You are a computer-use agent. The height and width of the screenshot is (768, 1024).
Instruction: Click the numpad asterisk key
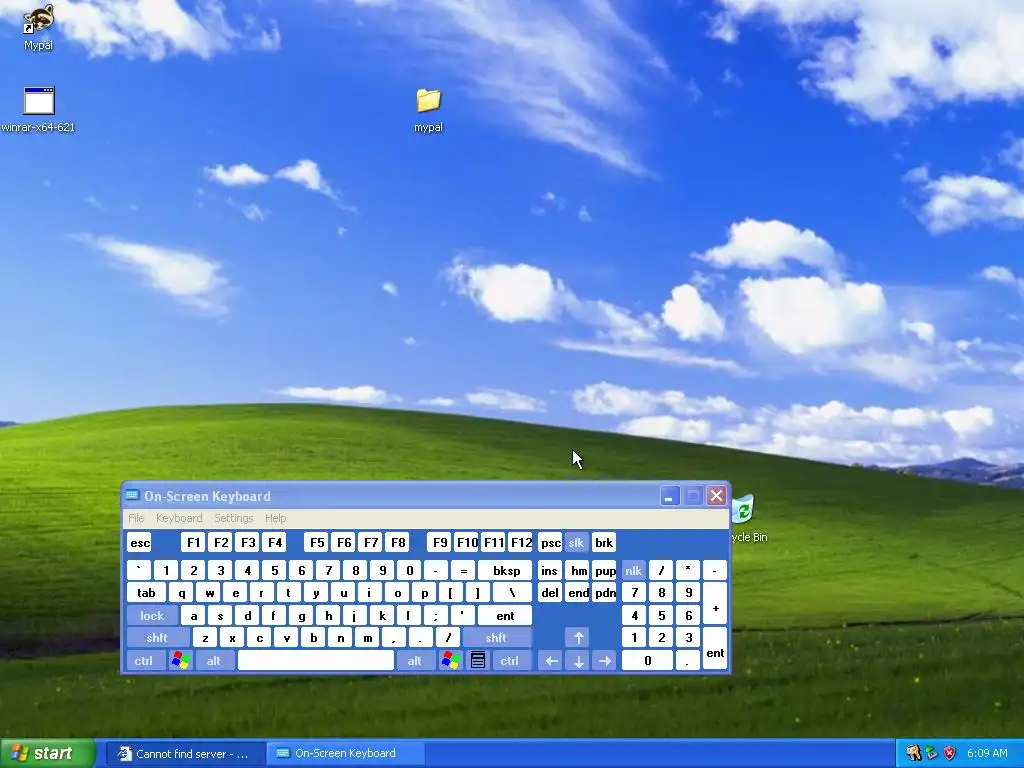pyautogui.click(x=688, y=570)
